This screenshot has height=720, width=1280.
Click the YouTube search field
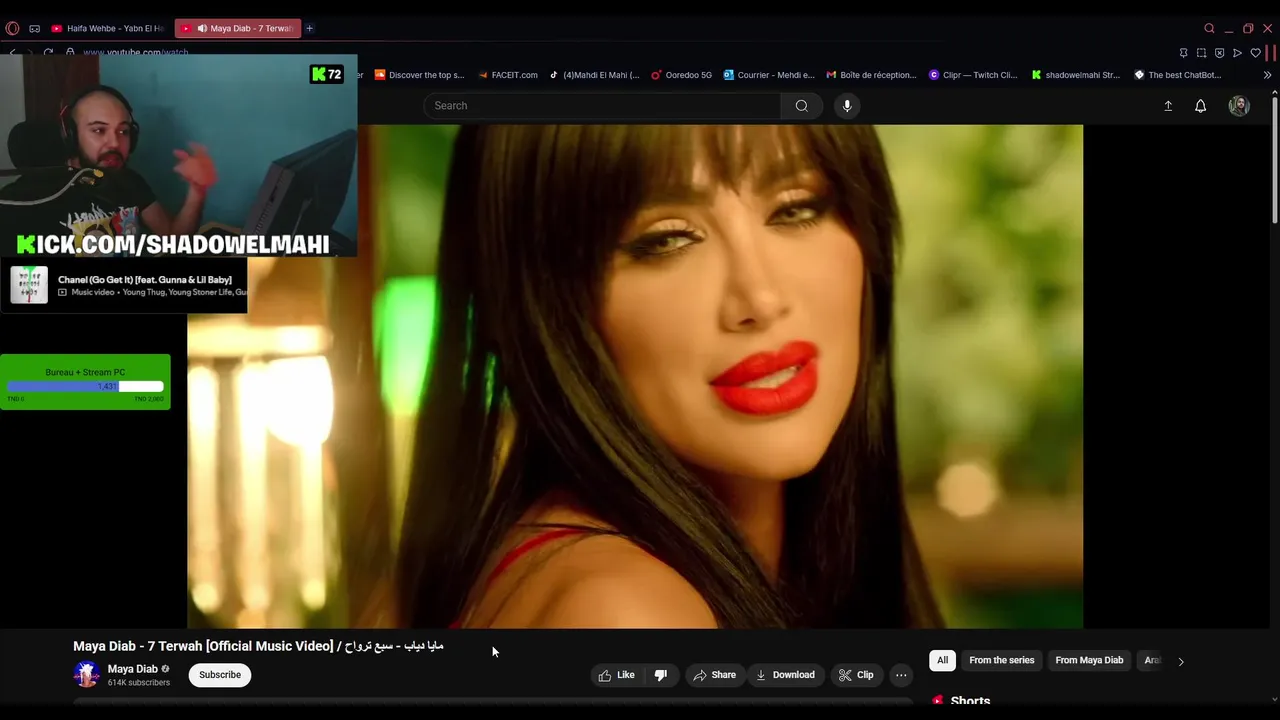point(602,106)
